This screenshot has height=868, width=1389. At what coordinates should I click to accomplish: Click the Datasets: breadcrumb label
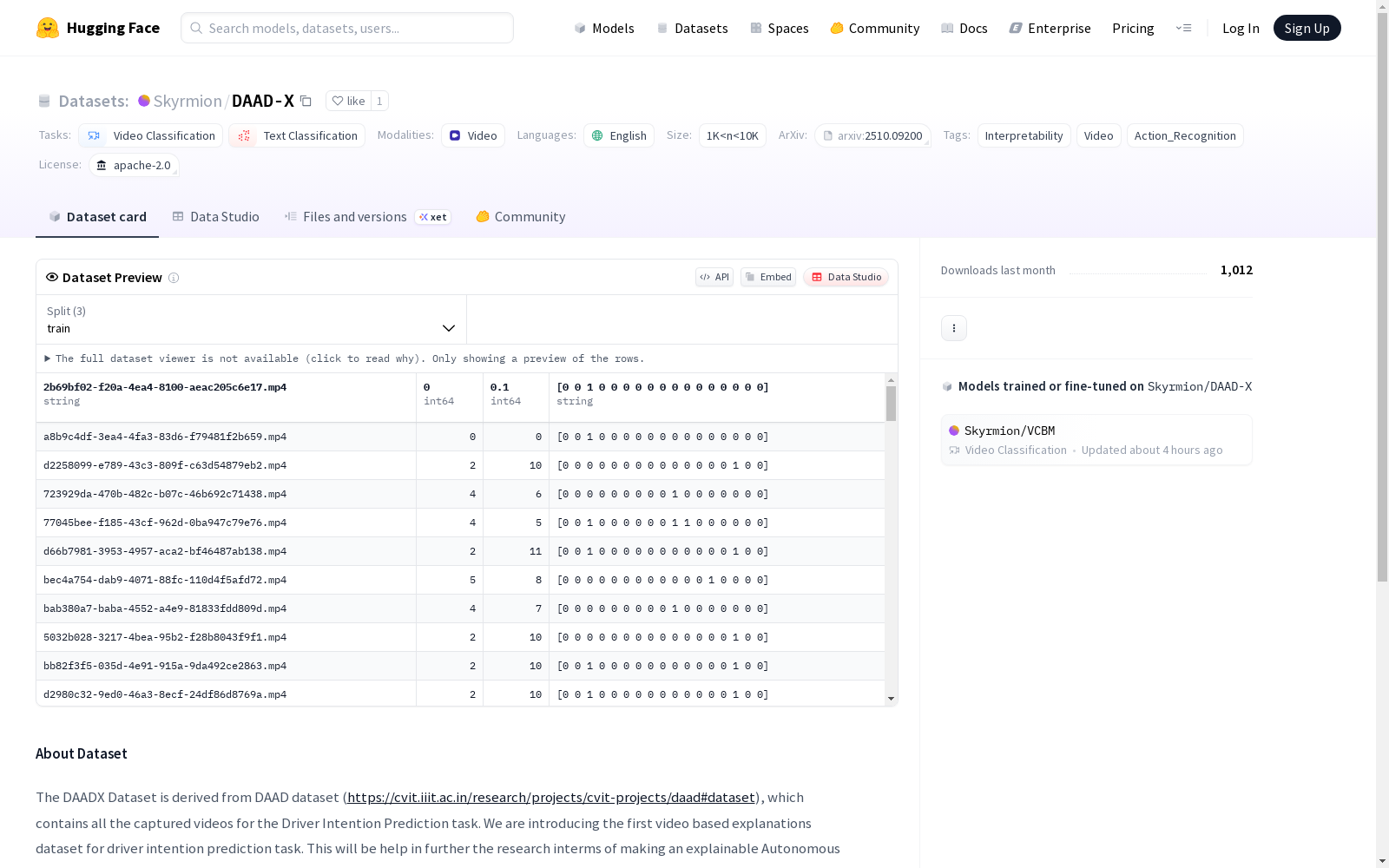(x=93, y=101)
